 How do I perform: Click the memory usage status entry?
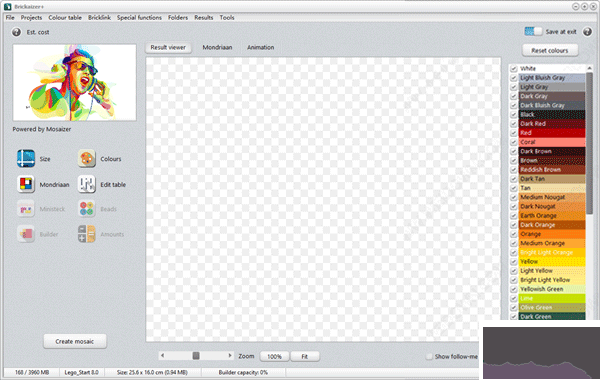click(x=32, y=372)
